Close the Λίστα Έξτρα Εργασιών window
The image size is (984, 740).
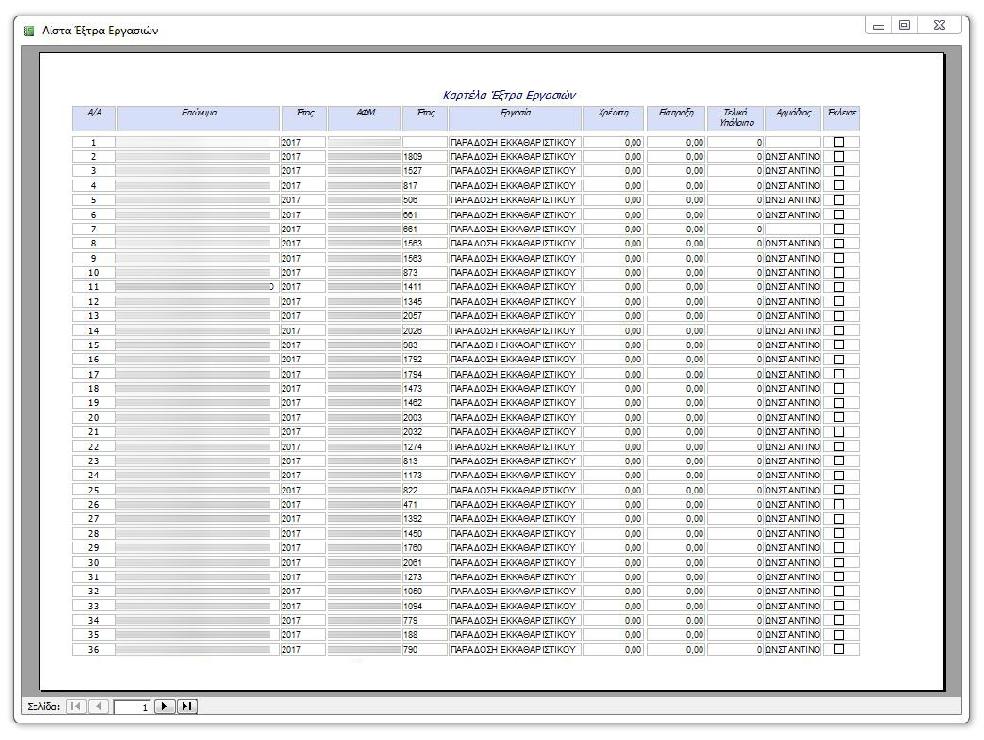pos(939,26)
